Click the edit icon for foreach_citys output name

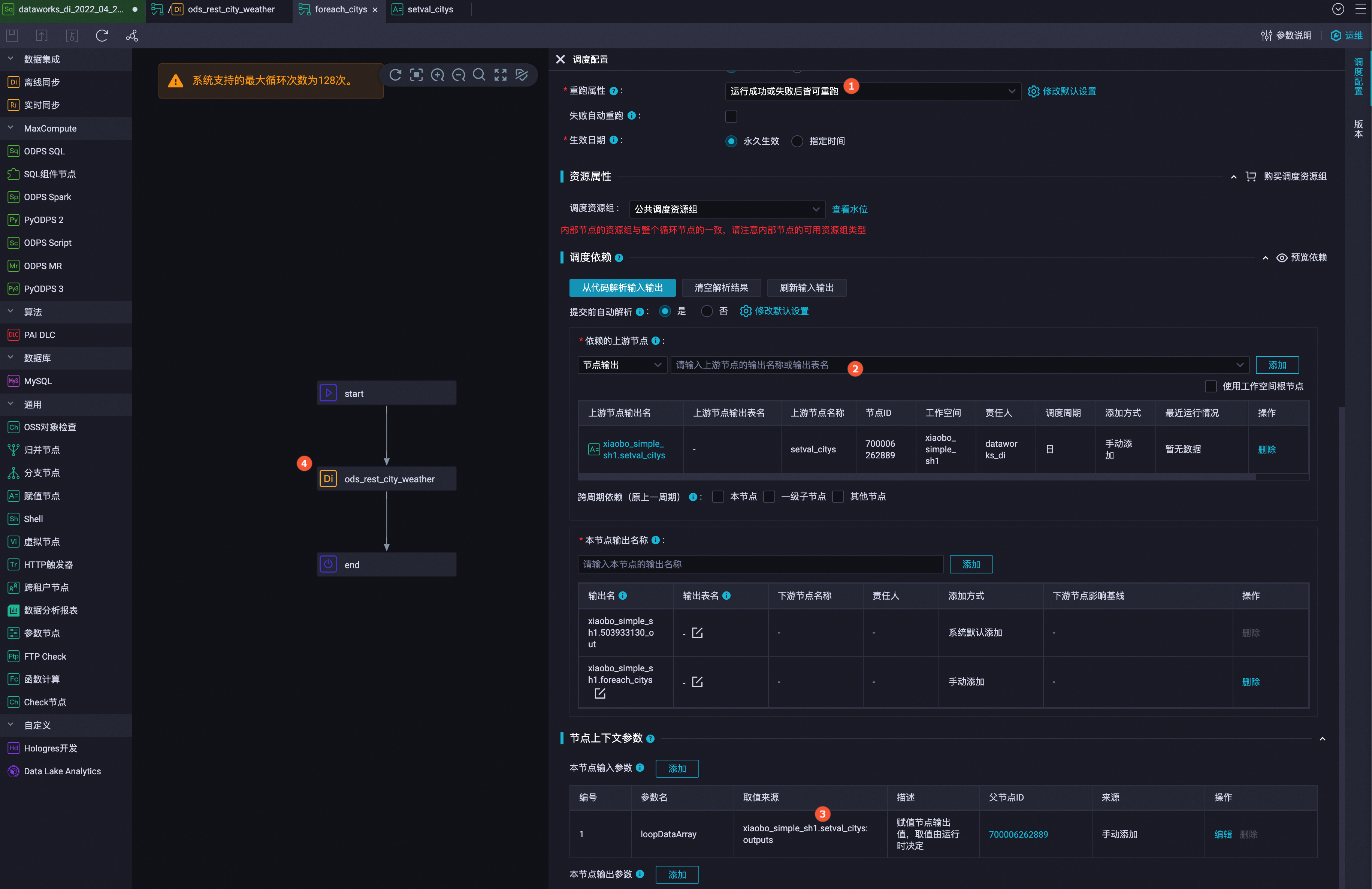(x=600, y=694)
